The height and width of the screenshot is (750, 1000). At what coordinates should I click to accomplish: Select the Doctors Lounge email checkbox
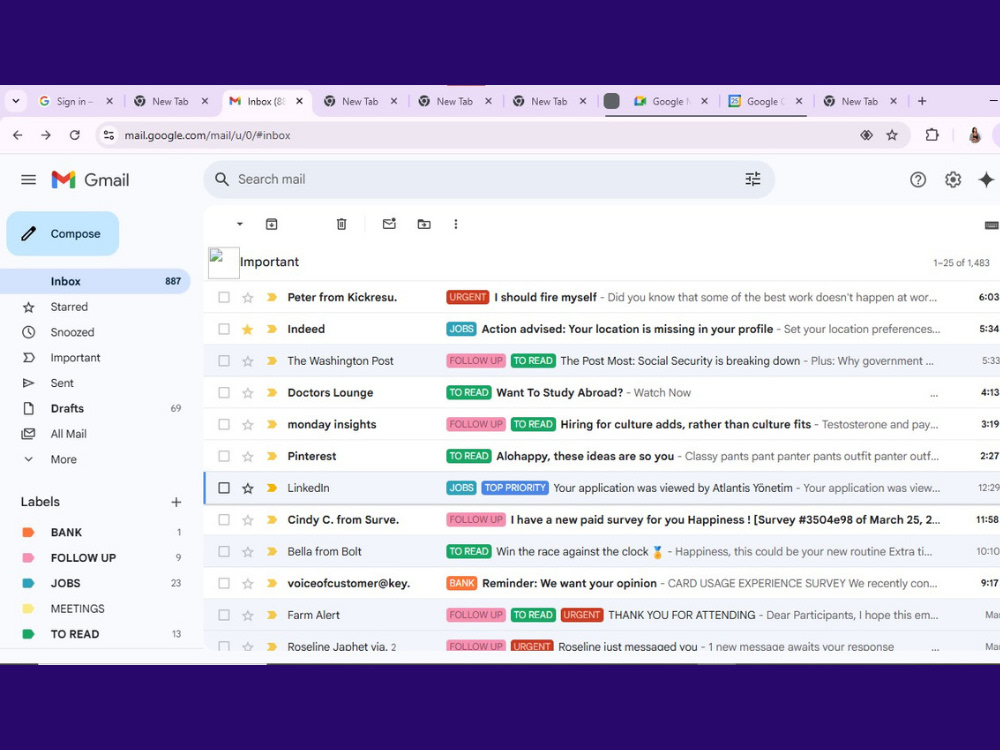224,393
